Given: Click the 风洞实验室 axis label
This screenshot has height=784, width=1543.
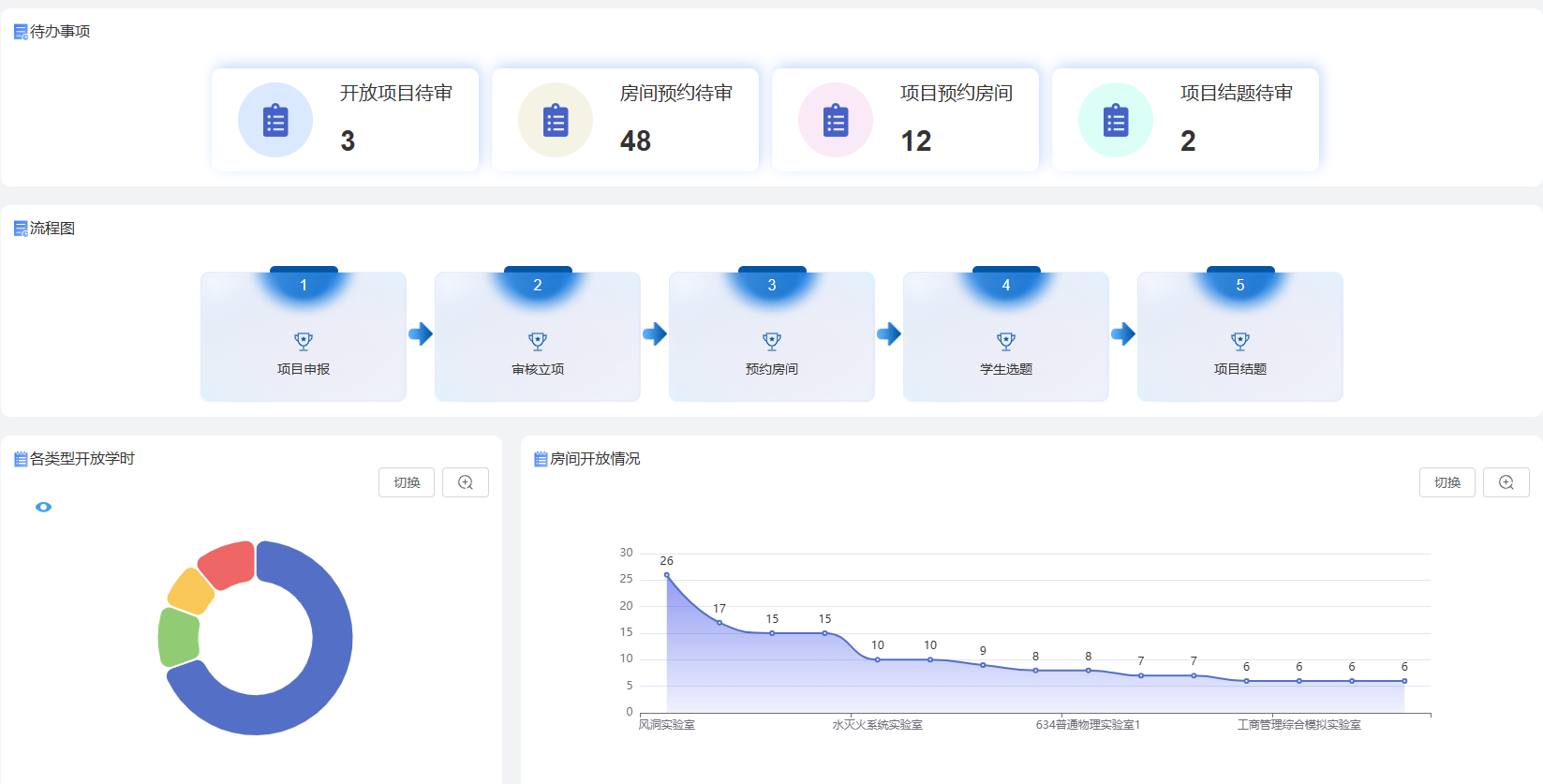Looking at the screenshot, I should point(667,725).
